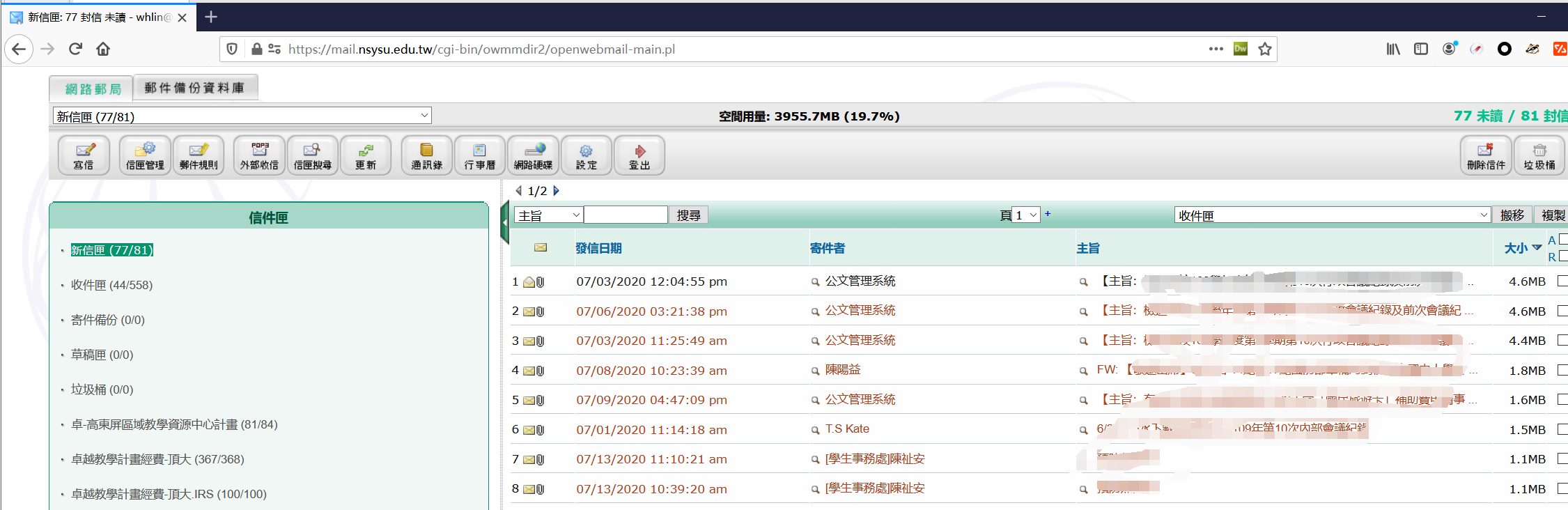Click the browser back arrow
The width and height of the screenshot is (1568, 510).
click(x=19, y=49)
